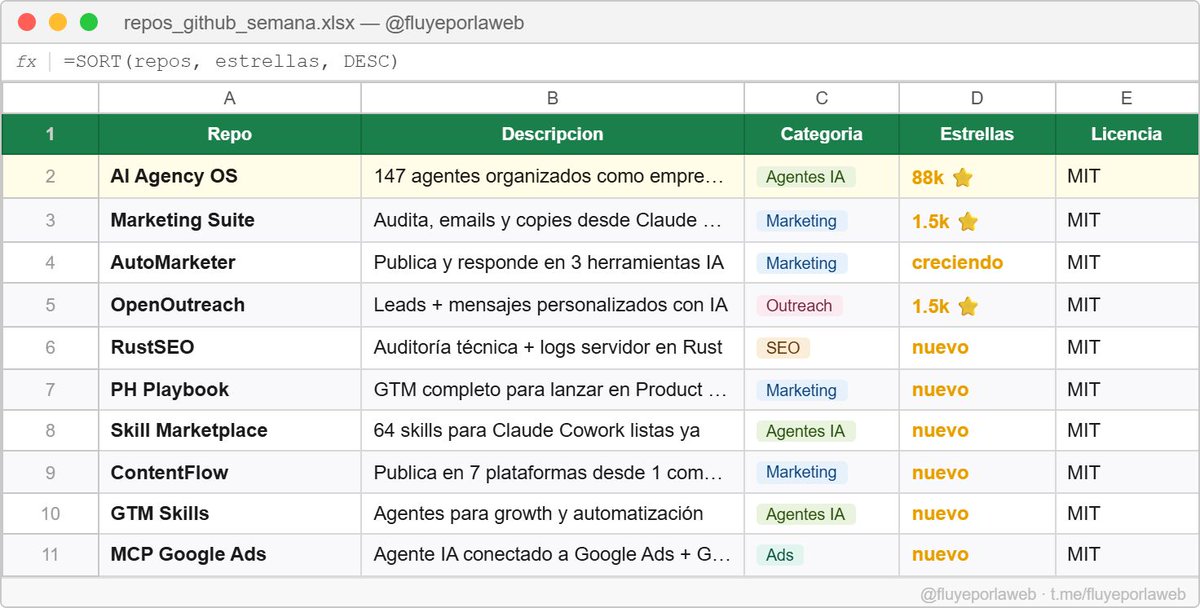
Task: Select column D header
Action: click(x=977, y=98)
